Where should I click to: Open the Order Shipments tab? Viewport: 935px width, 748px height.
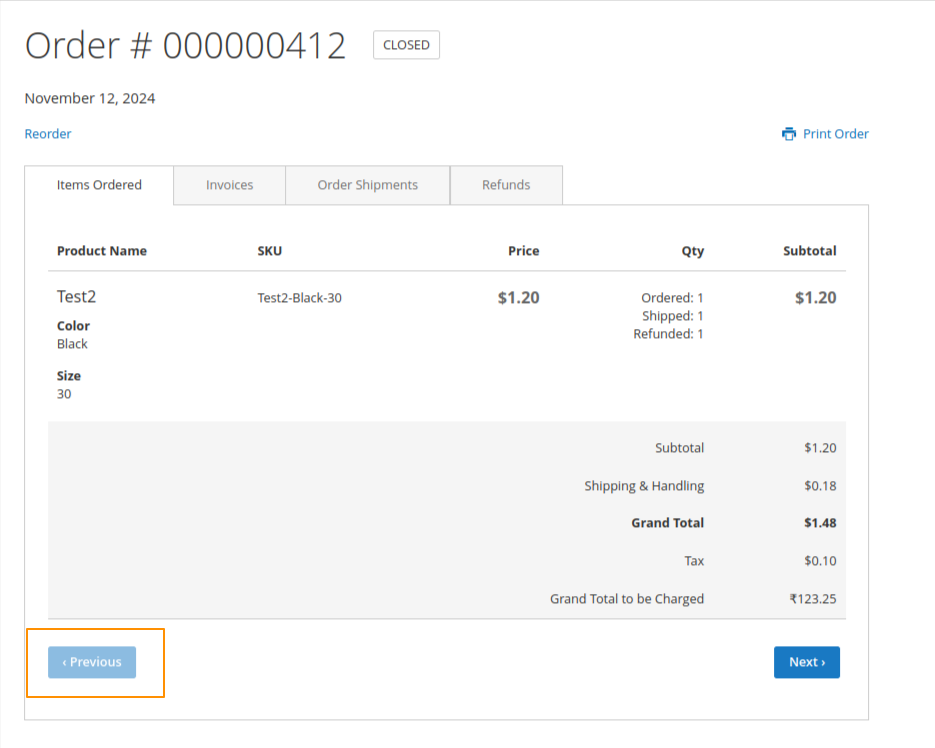point(367,185)
